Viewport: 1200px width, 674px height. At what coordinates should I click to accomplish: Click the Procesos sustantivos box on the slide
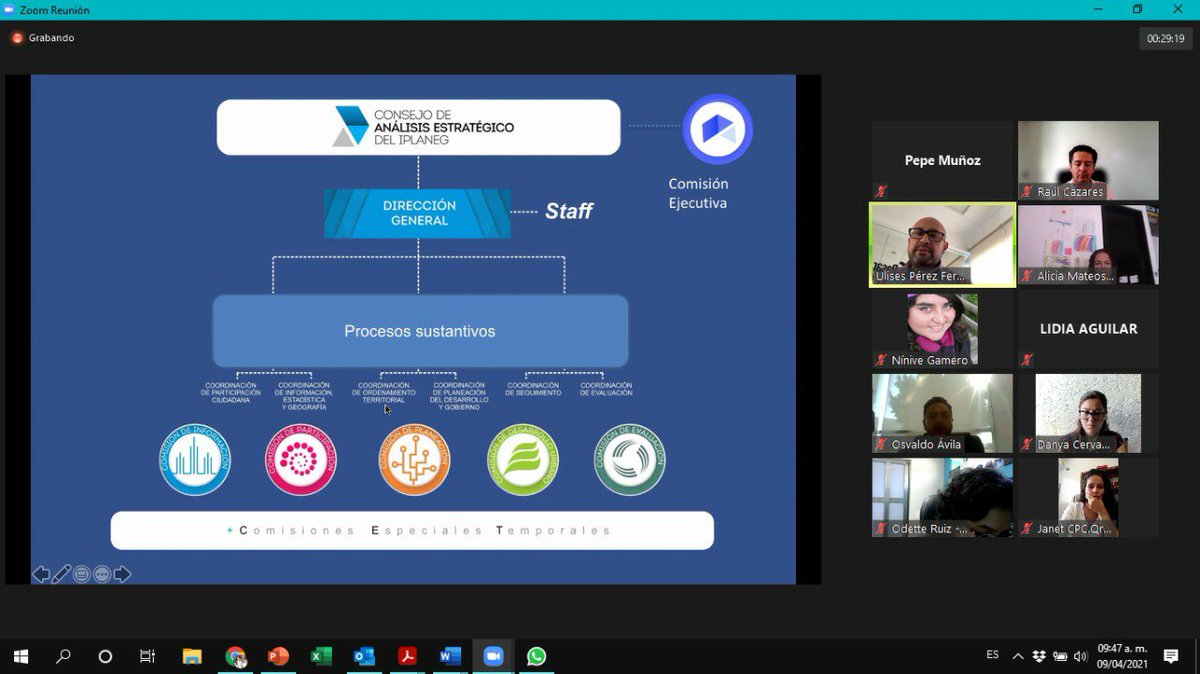pos(420,331)
